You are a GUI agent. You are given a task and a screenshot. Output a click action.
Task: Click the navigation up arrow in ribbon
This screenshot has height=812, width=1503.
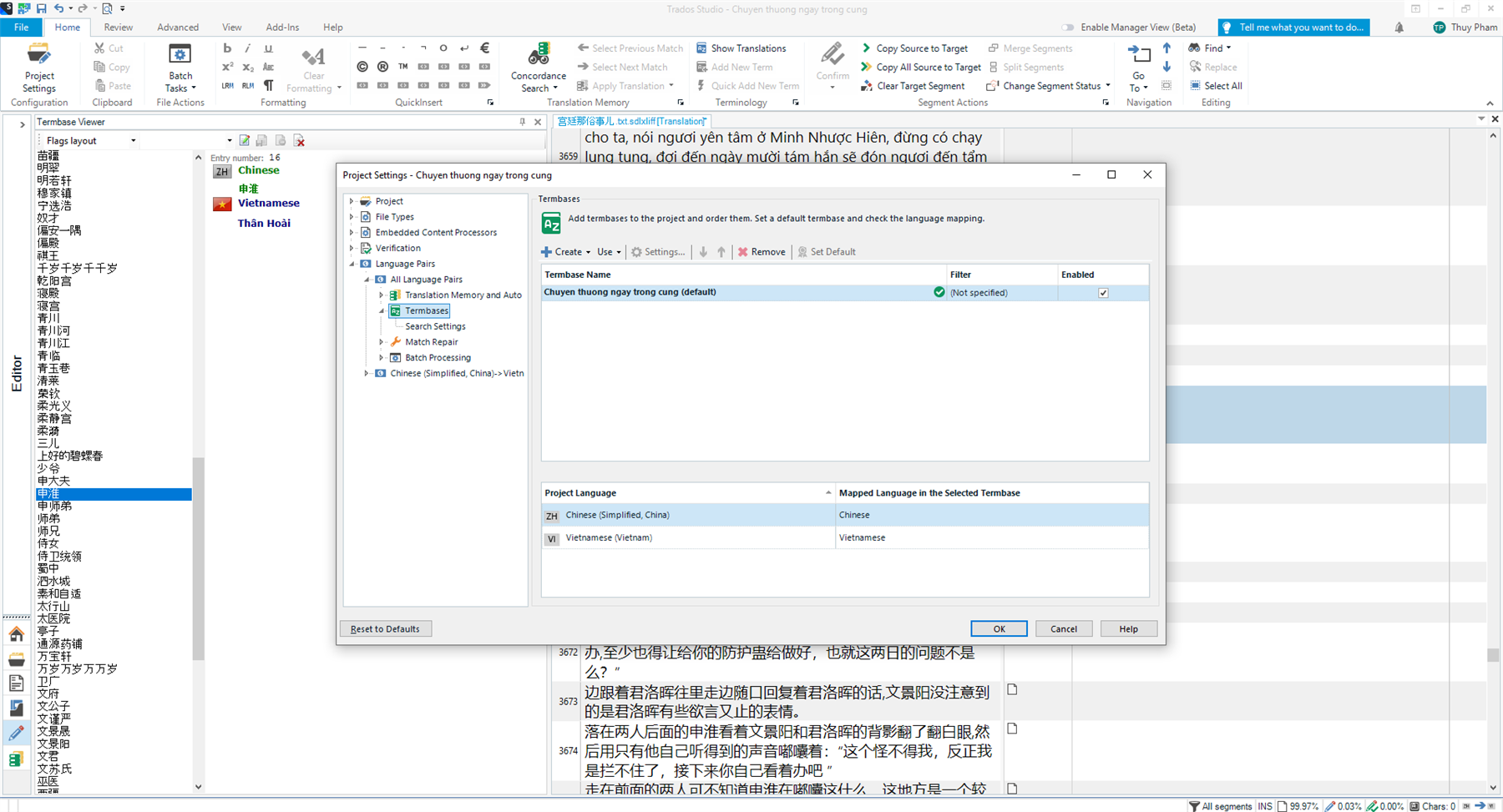pos(1166,48)
